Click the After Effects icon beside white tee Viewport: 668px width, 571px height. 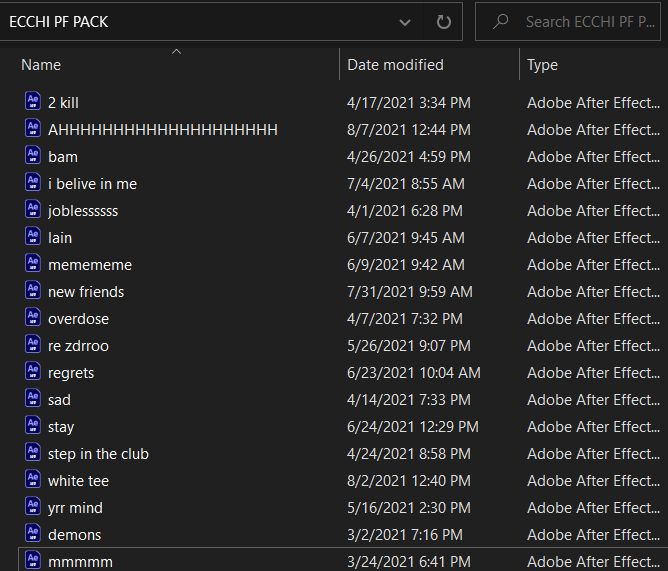coord(33,480)
